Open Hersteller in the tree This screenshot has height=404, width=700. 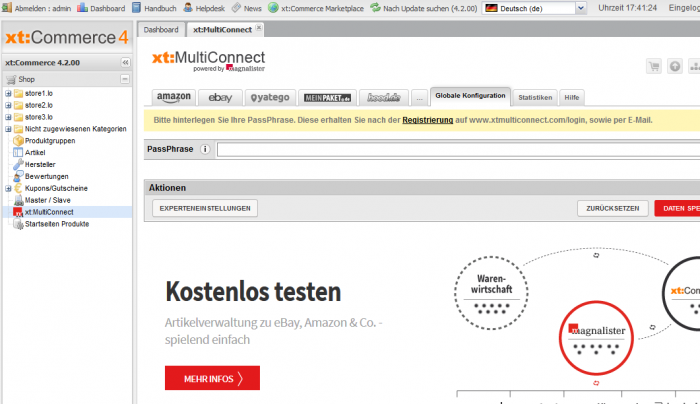[x=34, y=164]
